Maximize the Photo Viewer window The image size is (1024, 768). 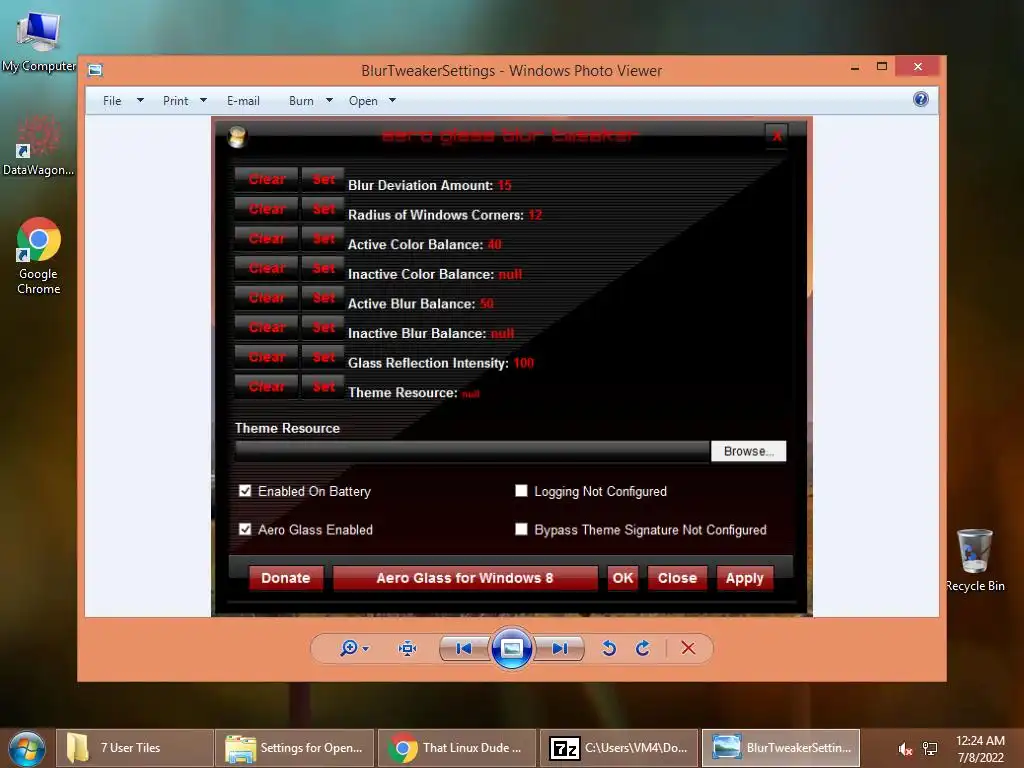tap(882, 67)
